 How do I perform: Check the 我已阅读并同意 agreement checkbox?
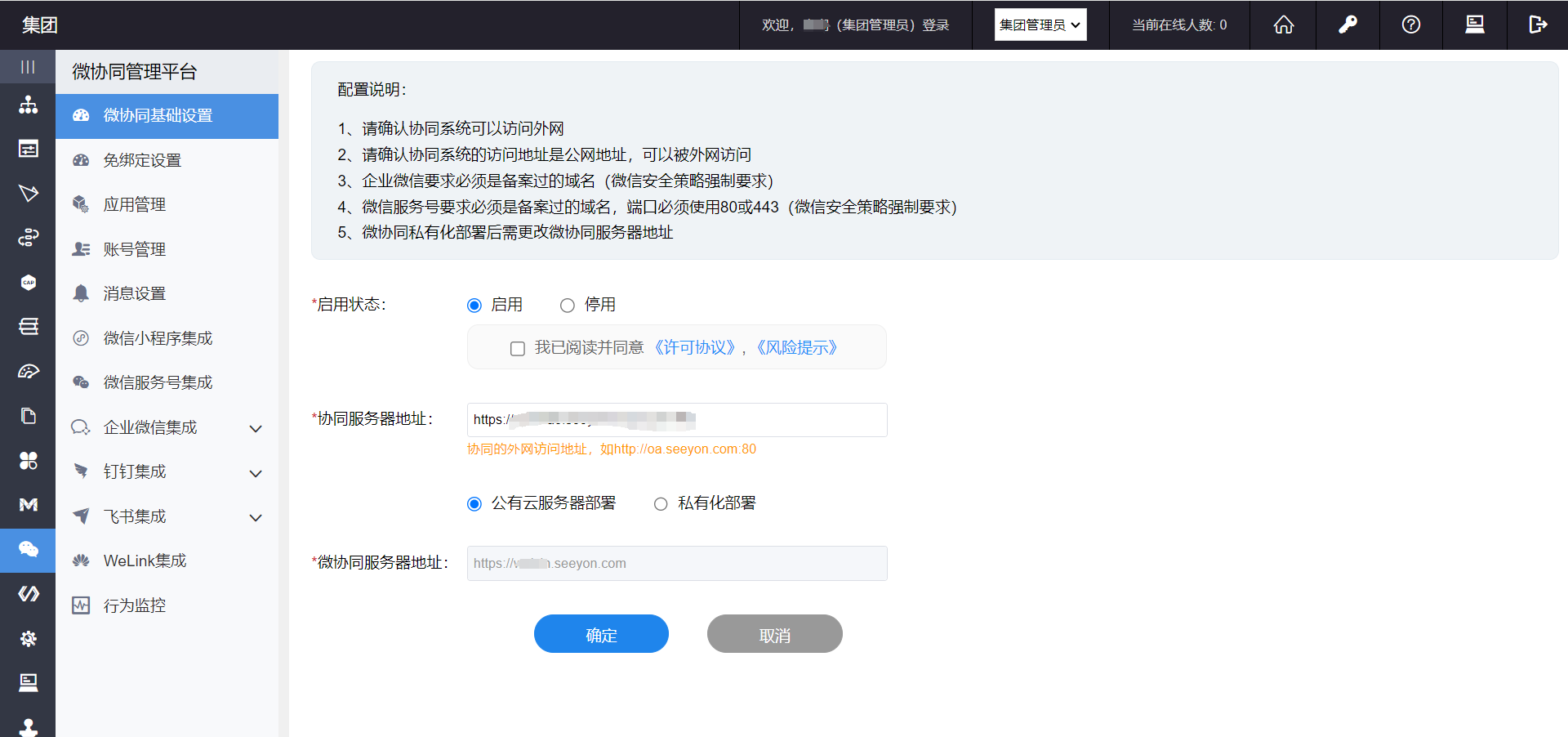pyautogui.click(x=518, y=349)
